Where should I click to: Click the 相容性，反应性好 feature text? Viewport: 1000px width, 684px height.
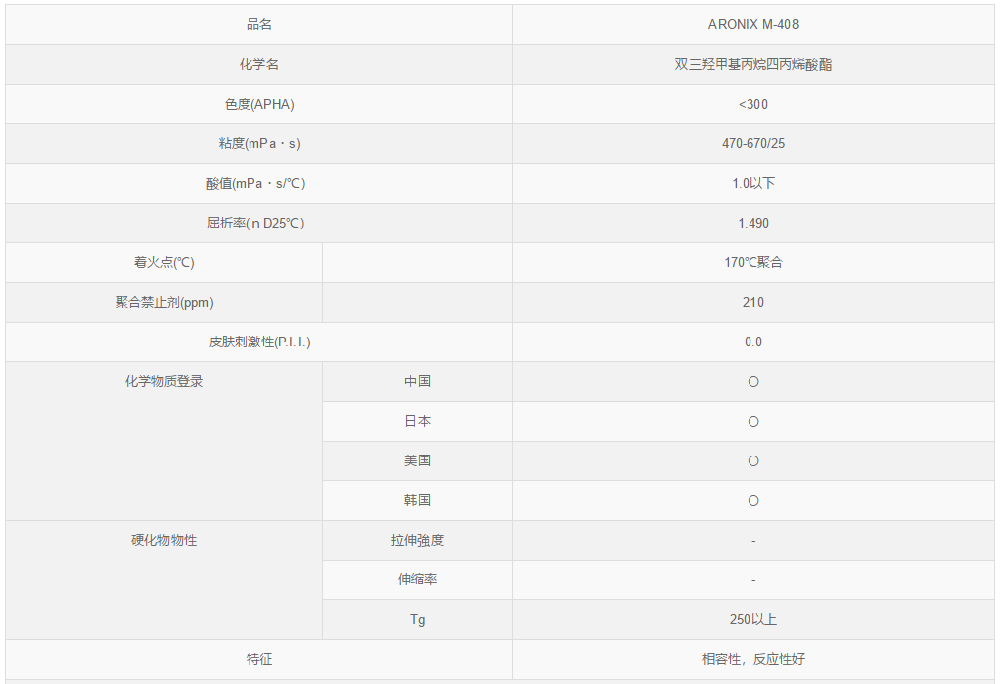(753, 659)
